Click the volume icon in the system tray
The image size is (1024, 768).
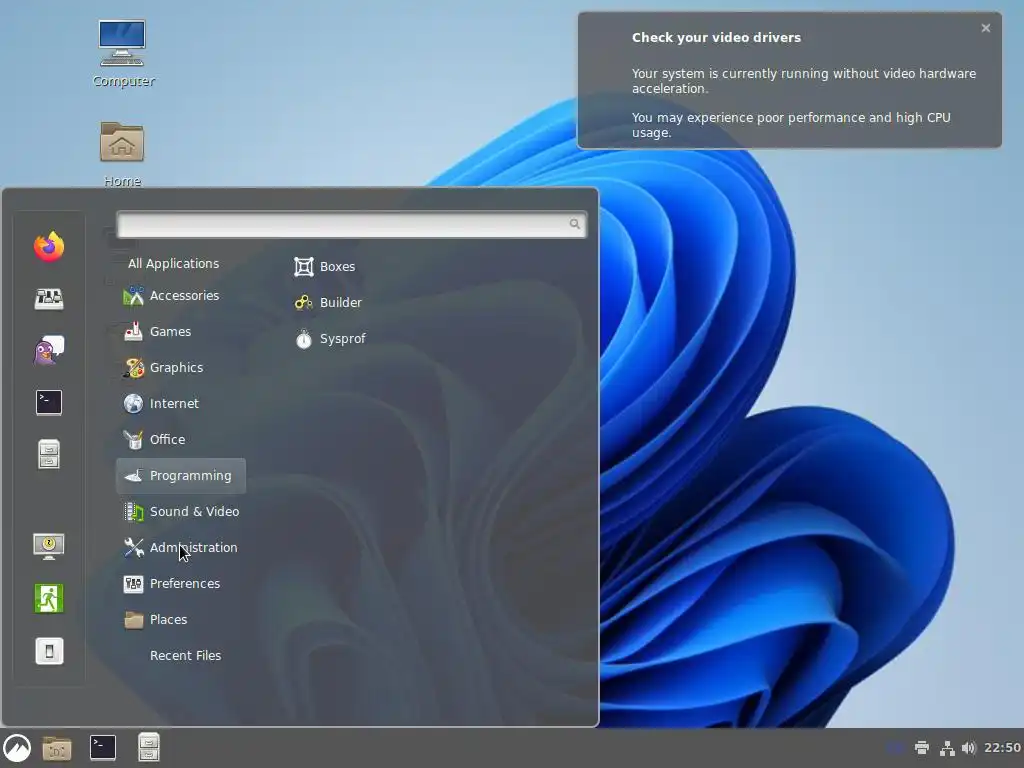coord(968,748)
